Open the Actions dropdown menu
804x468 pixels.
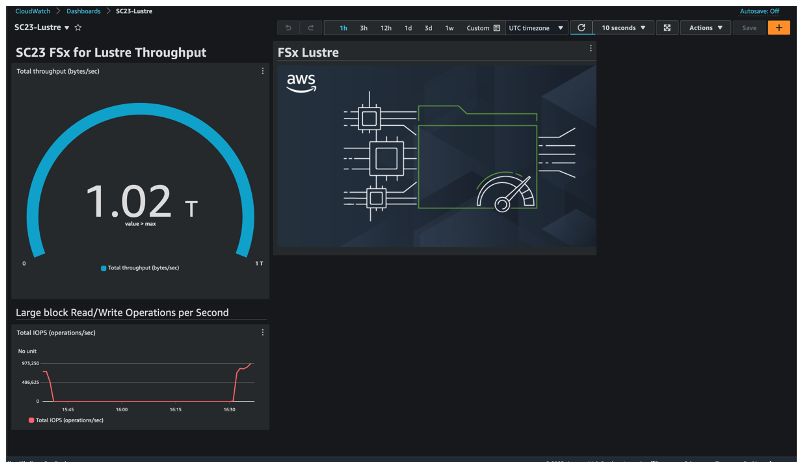pyautogui.click(x=706, y=28)
